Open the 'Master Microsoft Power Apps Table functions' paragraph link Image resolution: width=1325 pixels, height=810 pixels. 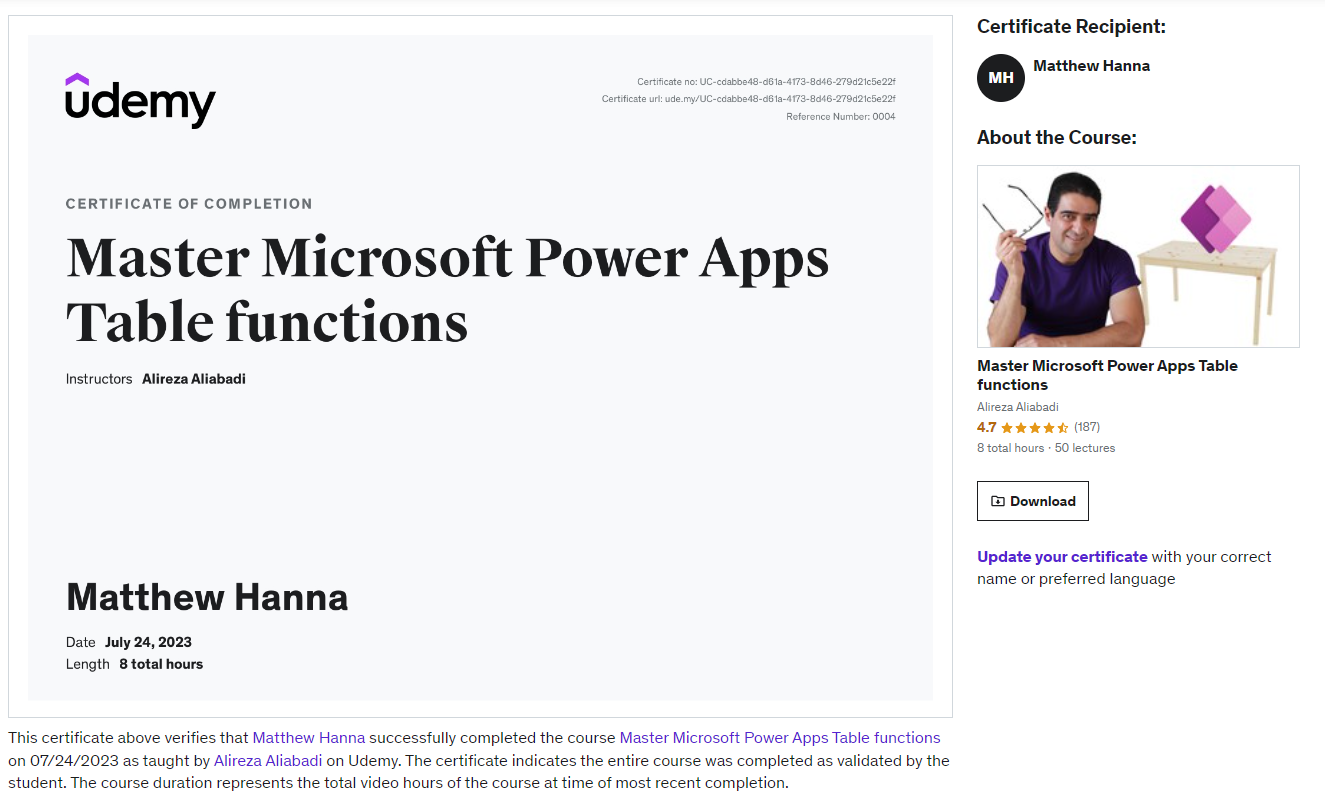780,738
